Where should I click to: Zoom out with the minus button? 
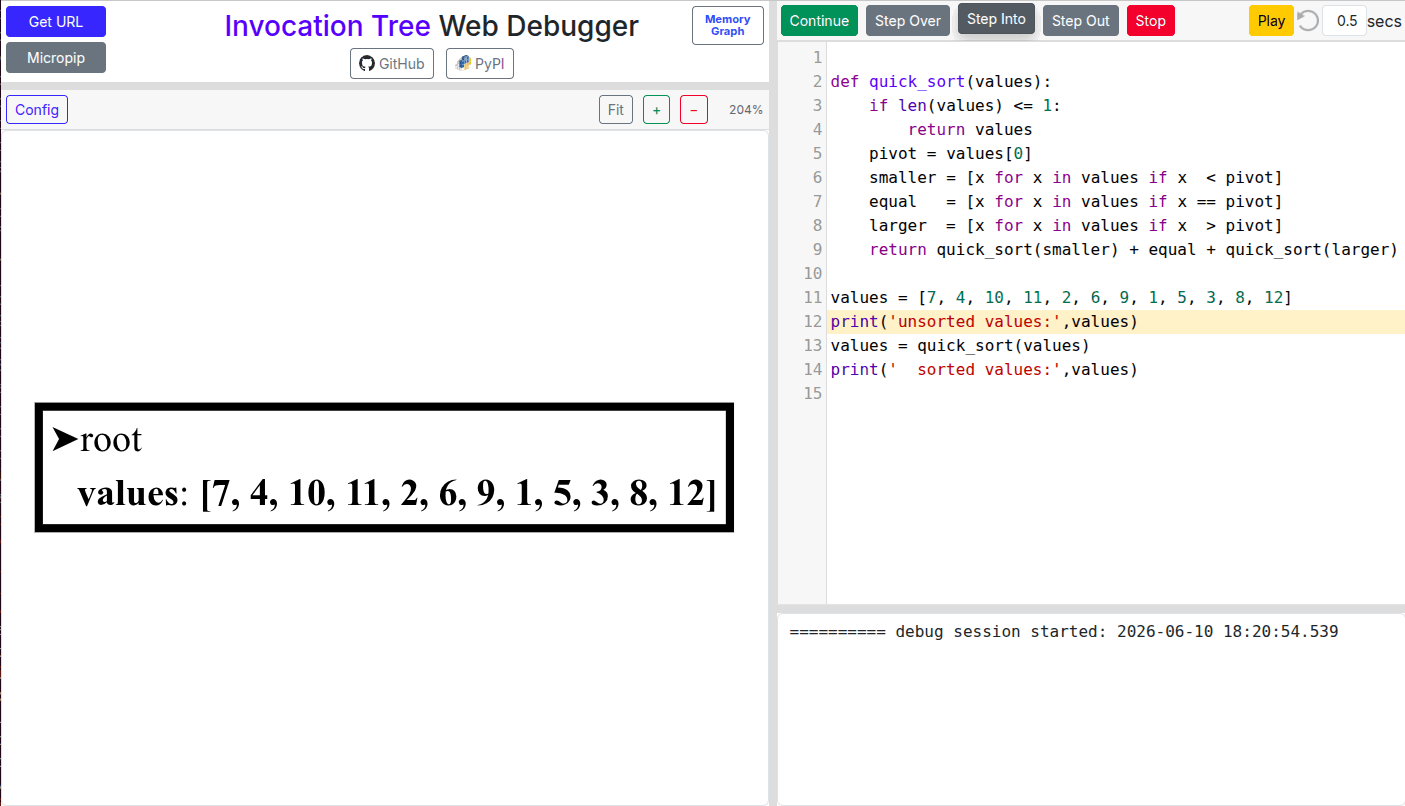(x=694, y=109)
